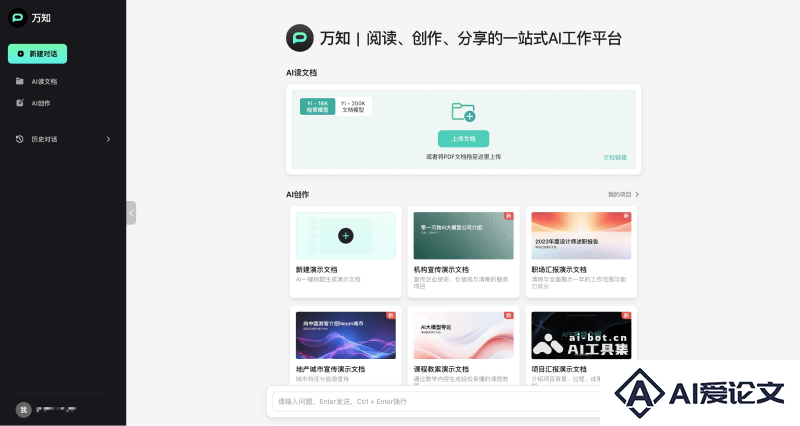This screenshot has width=800, height=426.
Task: Click the 地产城市宣传演示文档 title text
Action: (330, 369)
